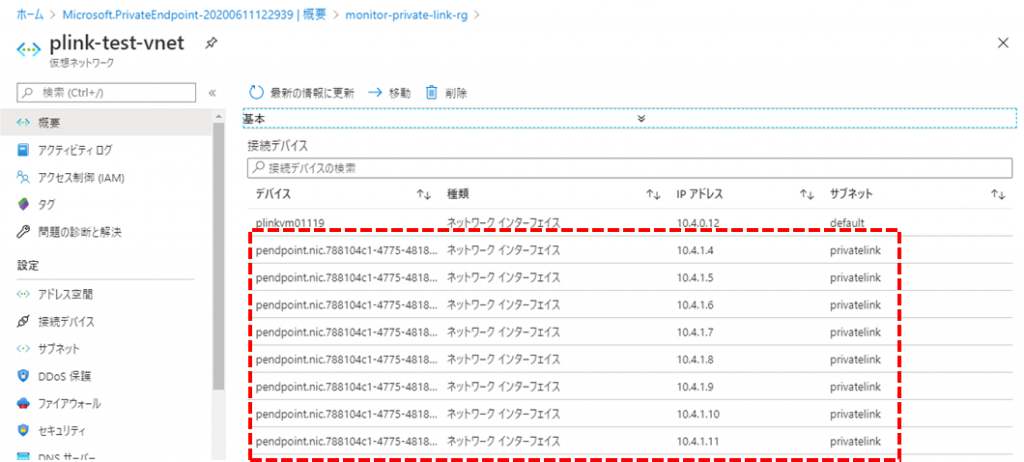Click the タグ tag icon

tap(24, 205)
